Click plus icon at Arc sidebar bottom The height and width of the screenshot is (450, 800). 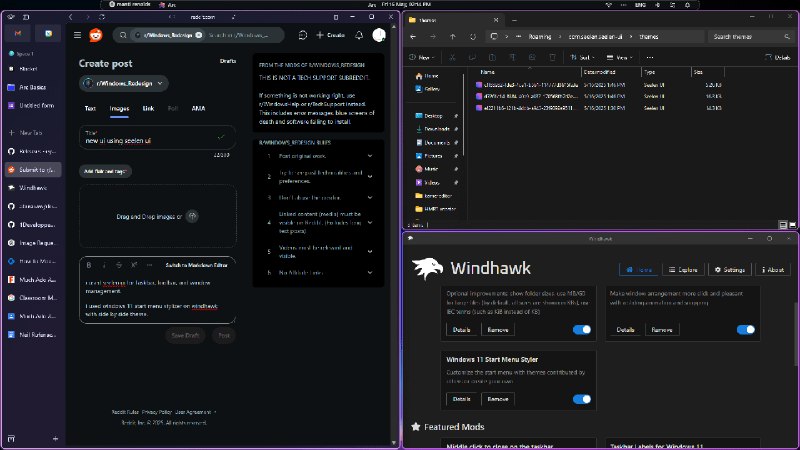[55, 438]
